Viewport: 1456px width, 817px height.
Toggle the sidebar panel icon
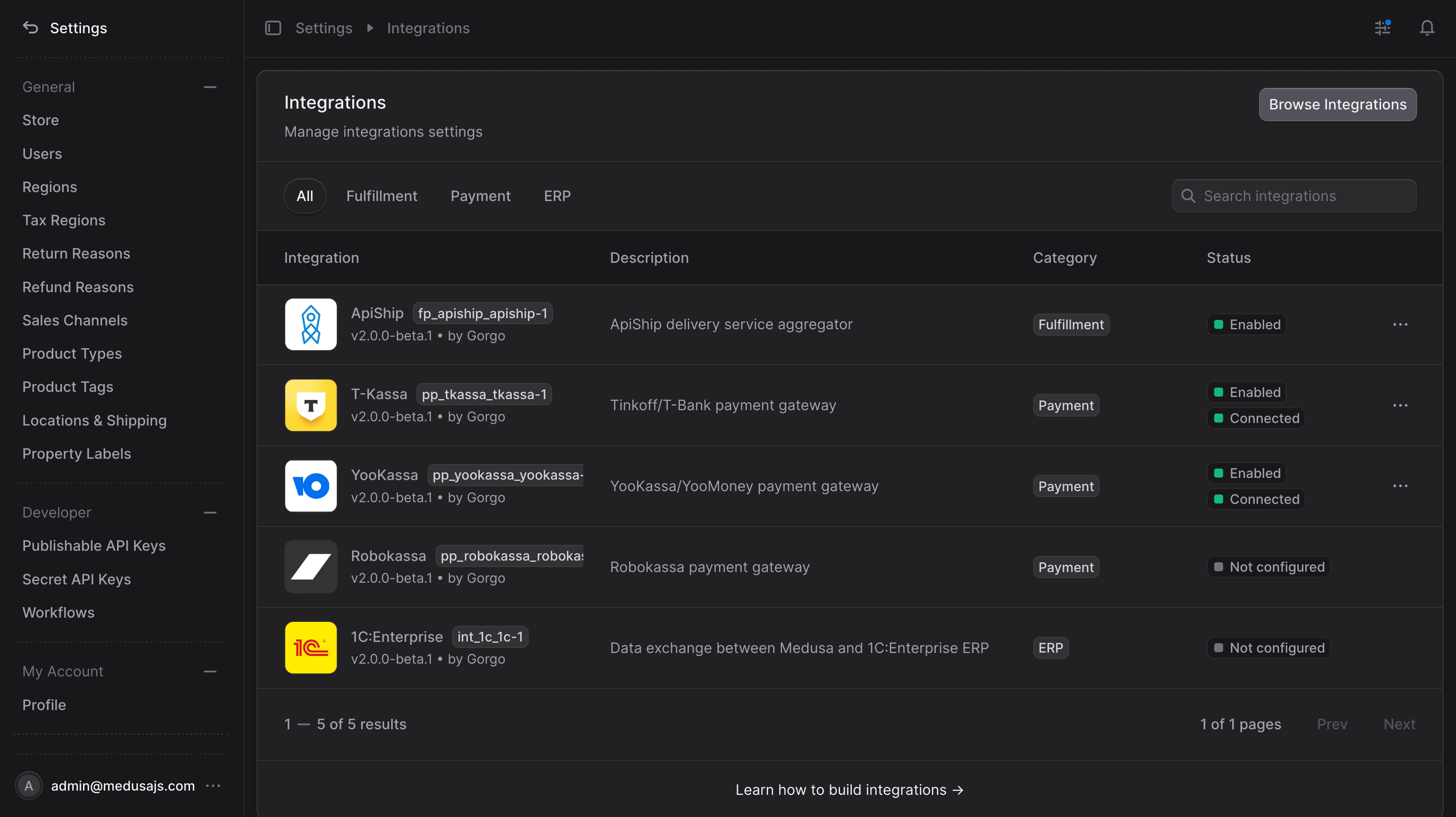coord(273,28)
